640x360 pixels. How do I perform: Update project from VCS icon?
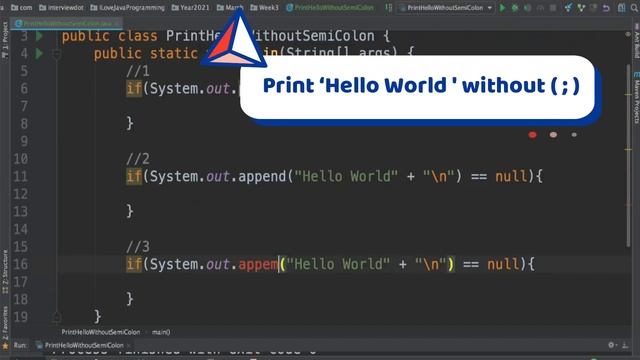568,8
